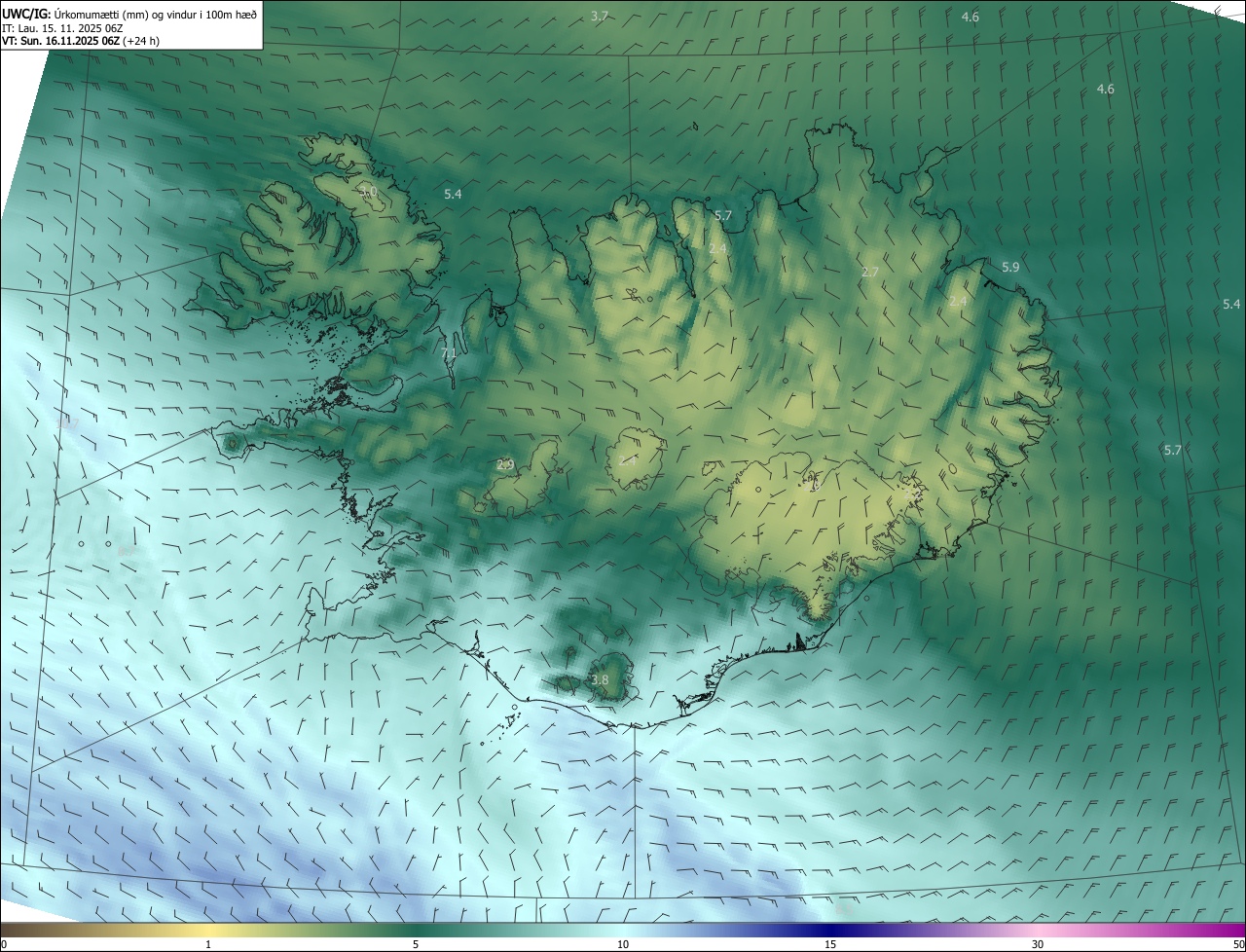1246x952 pixels.
Task: Click the 7.1 precipitation value label
Action: click(449, 353)
